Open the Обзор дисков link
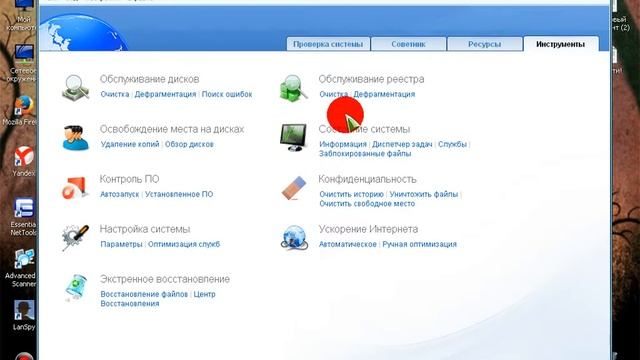This screenshot has height=360, width=640. click(x=189, y=144)
